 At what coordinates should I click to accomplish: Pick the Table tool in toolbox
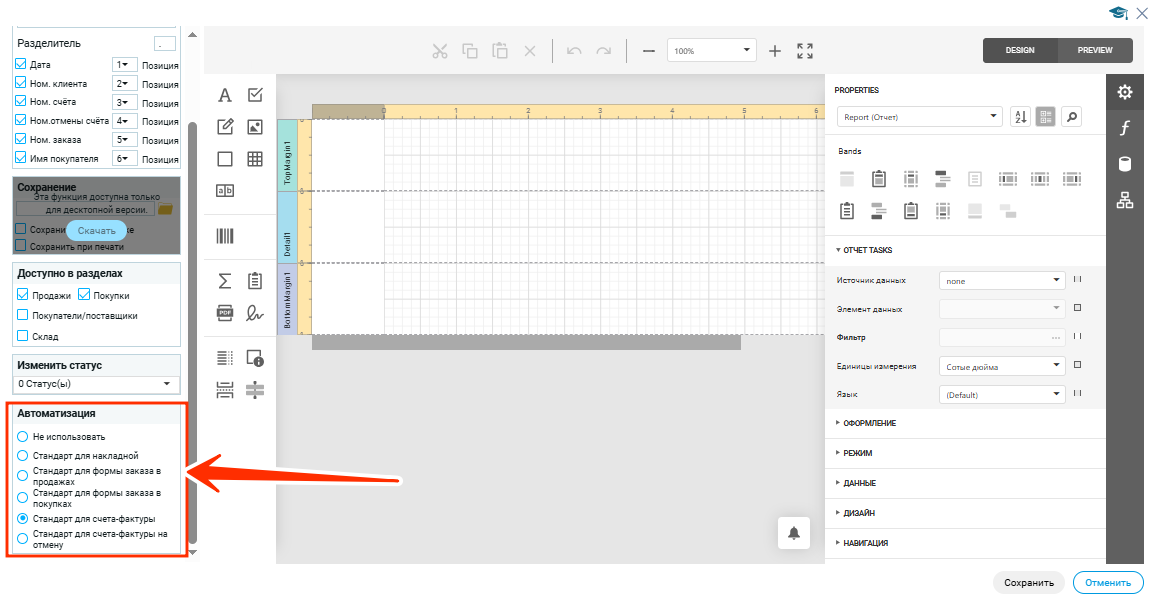[255, 159]
